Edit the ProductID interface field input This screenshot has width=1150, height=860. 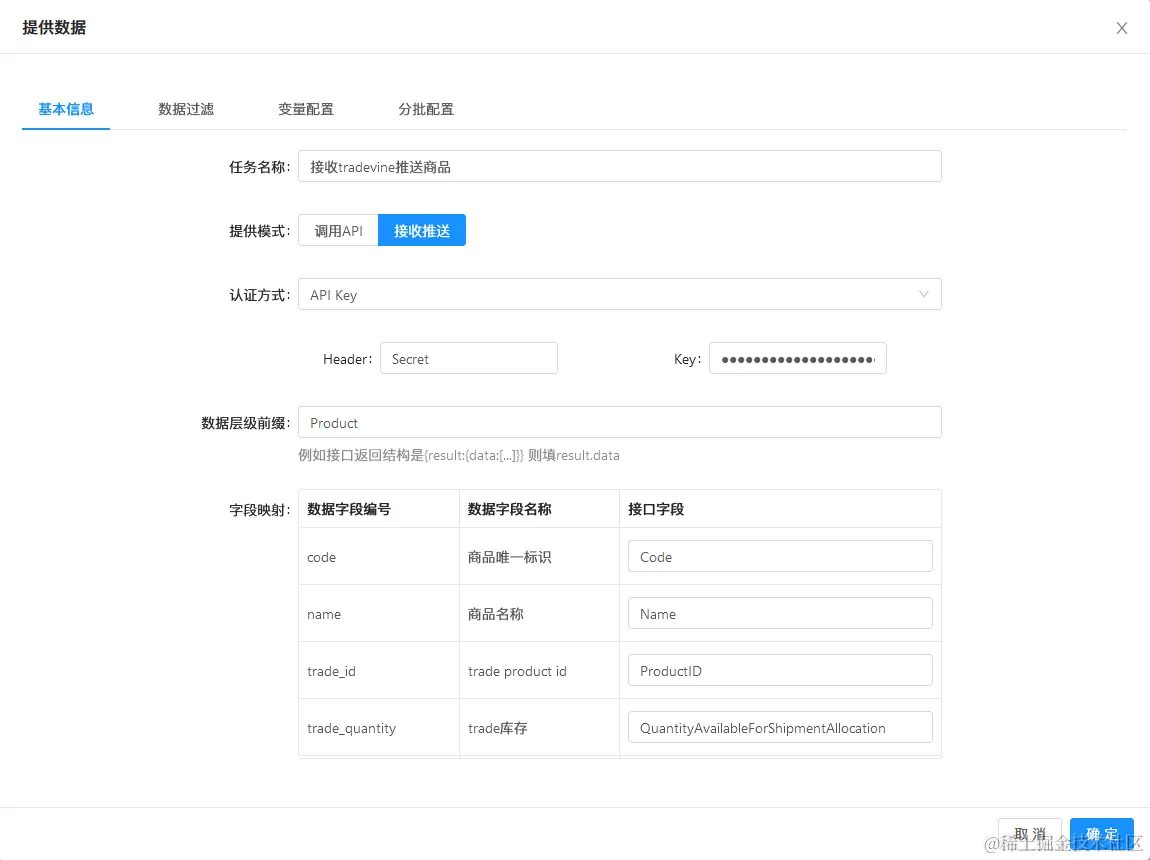[x=780, y=670]
